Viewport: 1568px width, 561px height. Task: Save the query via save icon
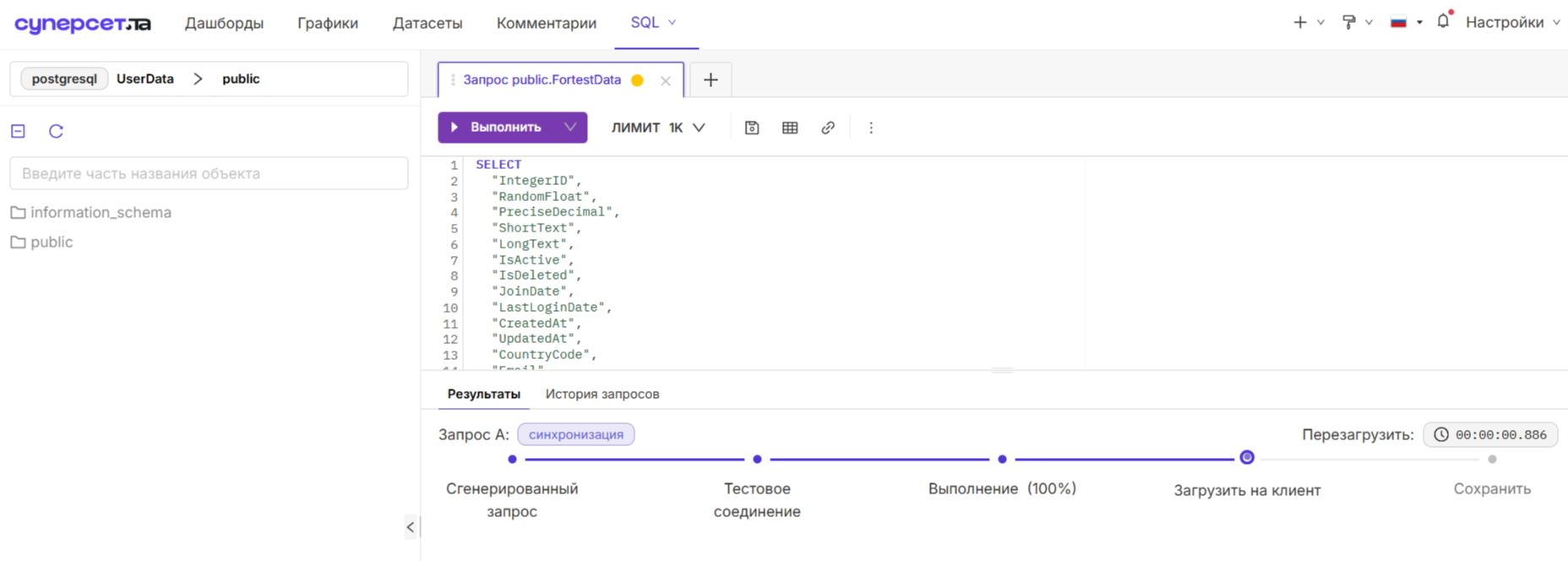tap(752, 128)
